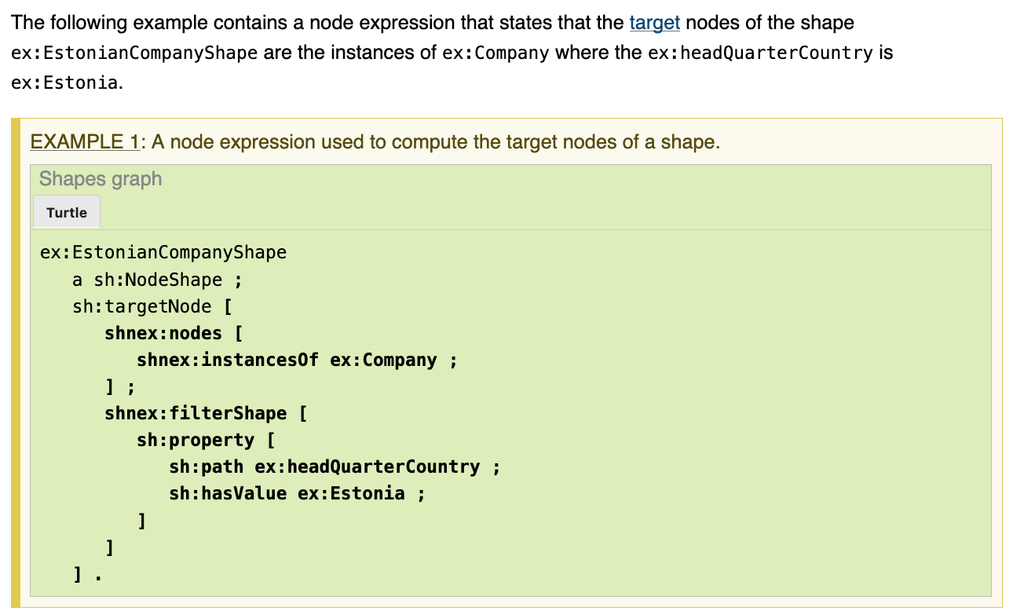Click inline ex:Company in the intro paragraph
This screenshot has width=1024, height=611.
pos(495,52)
